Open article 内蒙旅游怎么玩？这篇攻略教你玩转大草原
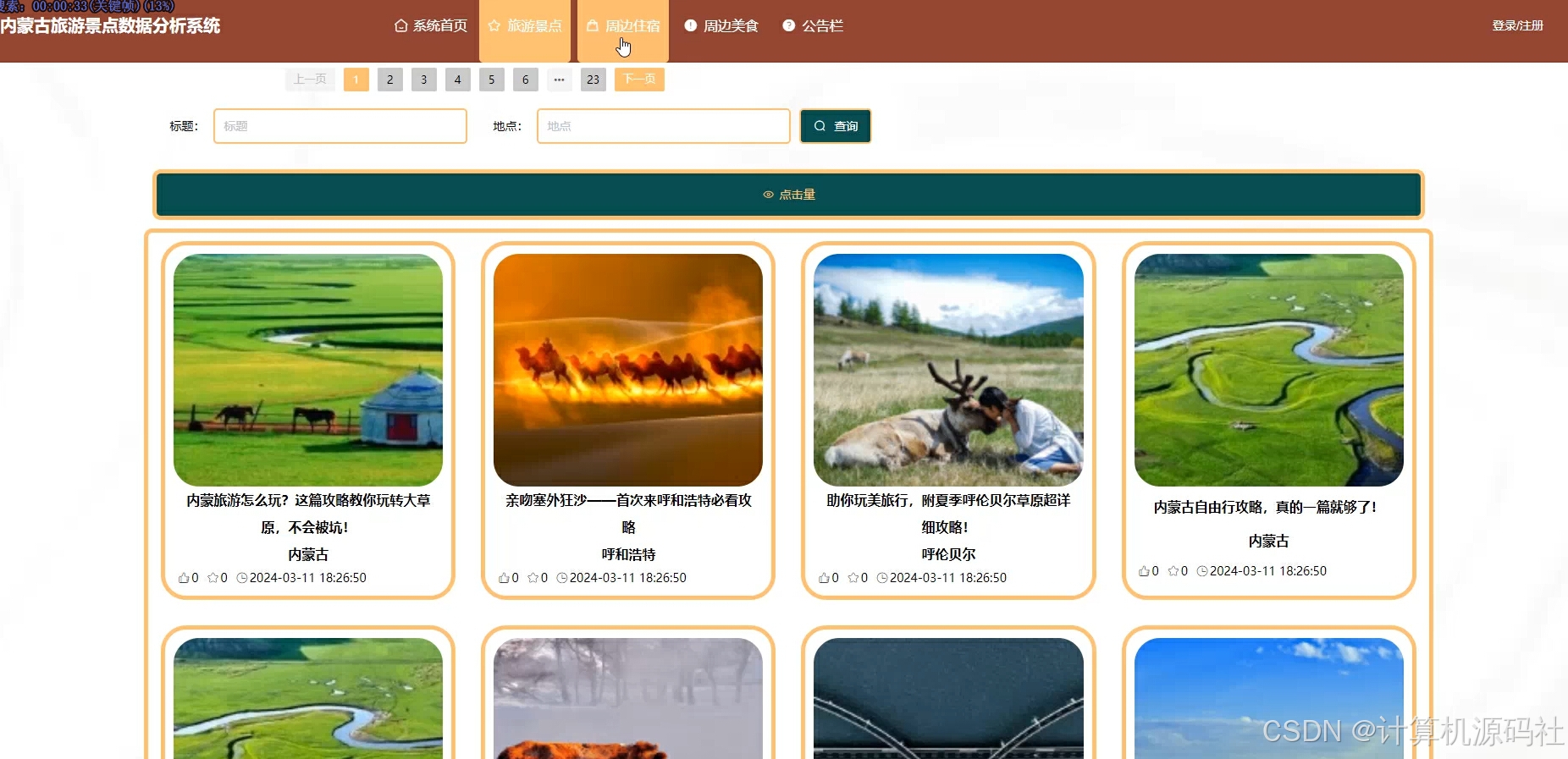 pyautogui.click(x=308, y=514)
